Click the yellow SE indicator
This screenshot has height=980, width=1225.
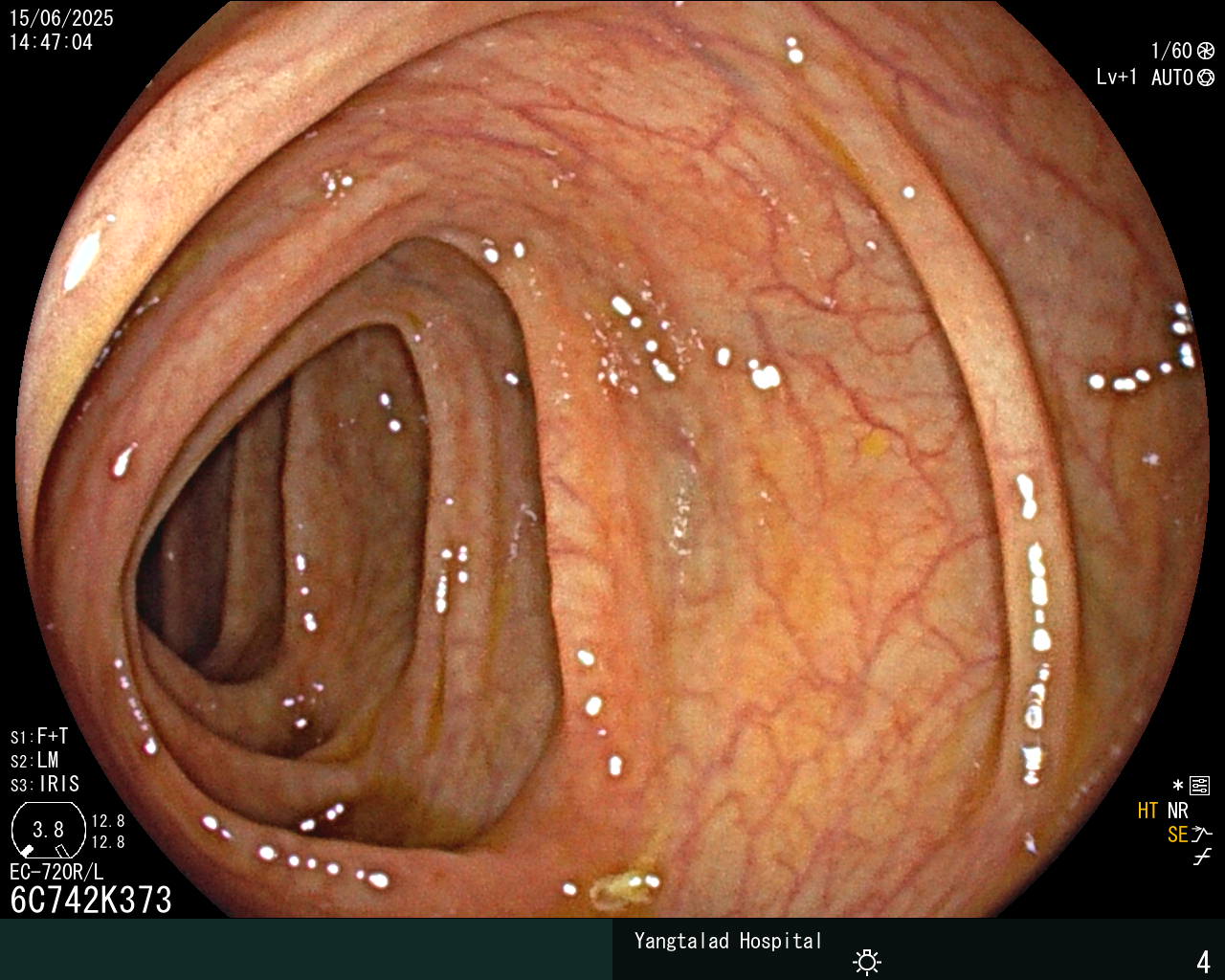1177,835
